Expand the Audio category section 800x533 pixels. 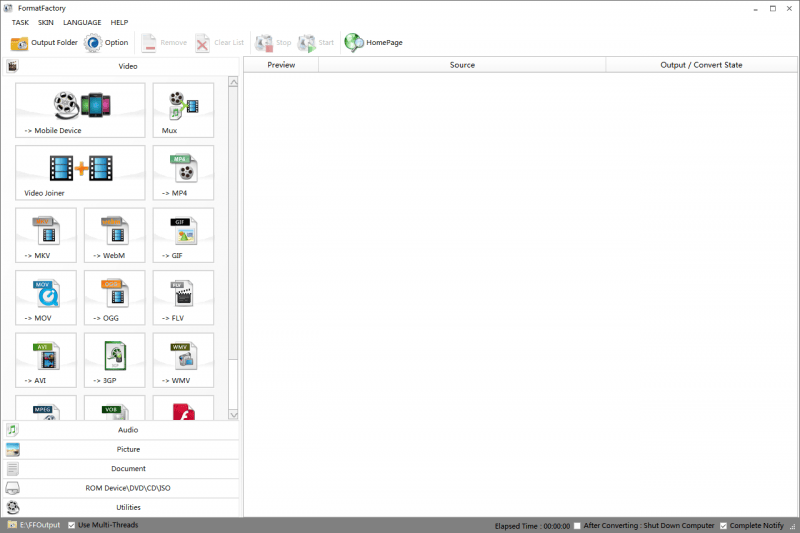coord(128,430)
